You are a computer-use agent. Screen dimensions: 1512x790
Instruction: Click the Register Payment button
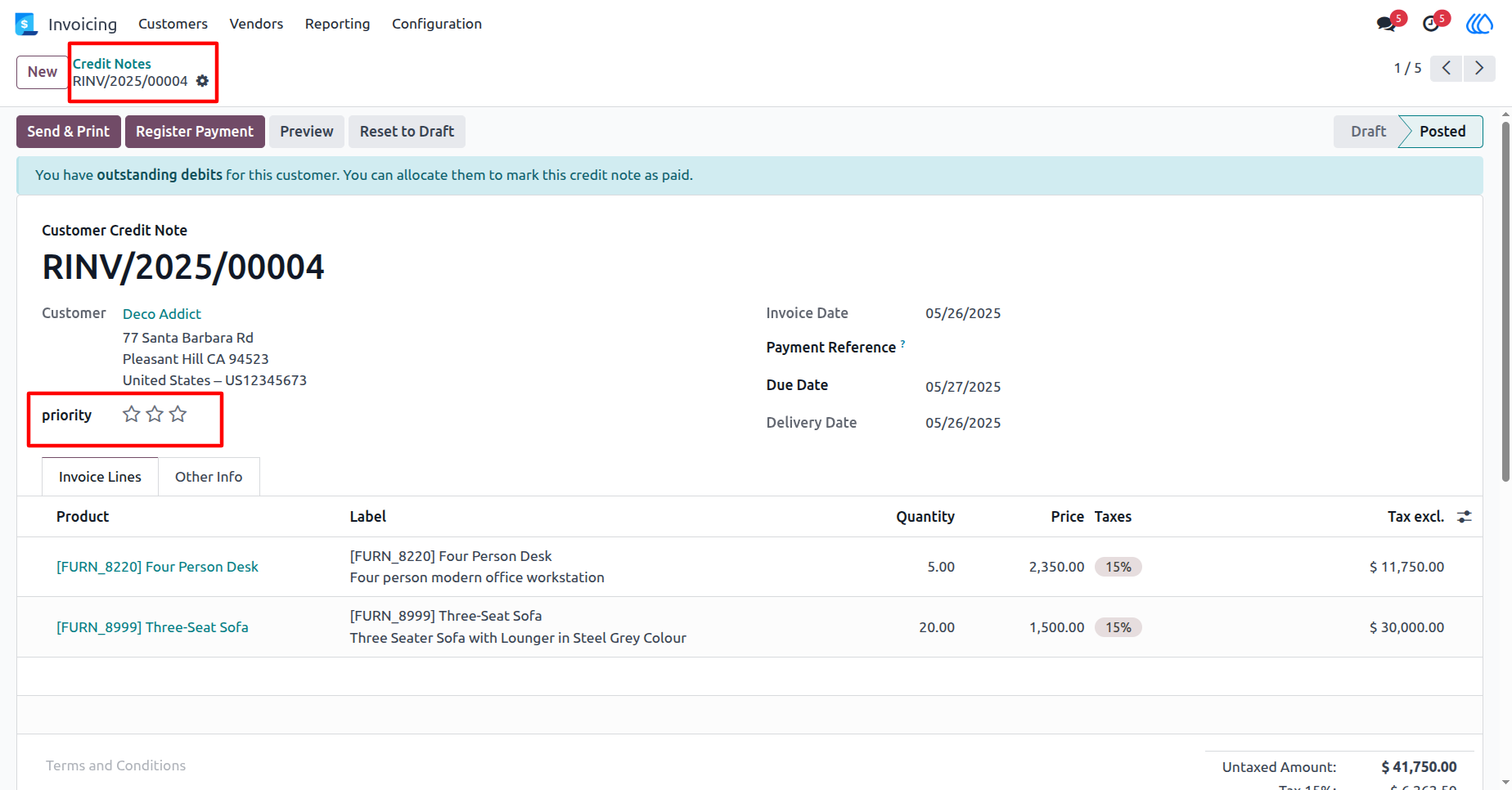(x=195, y=132)
